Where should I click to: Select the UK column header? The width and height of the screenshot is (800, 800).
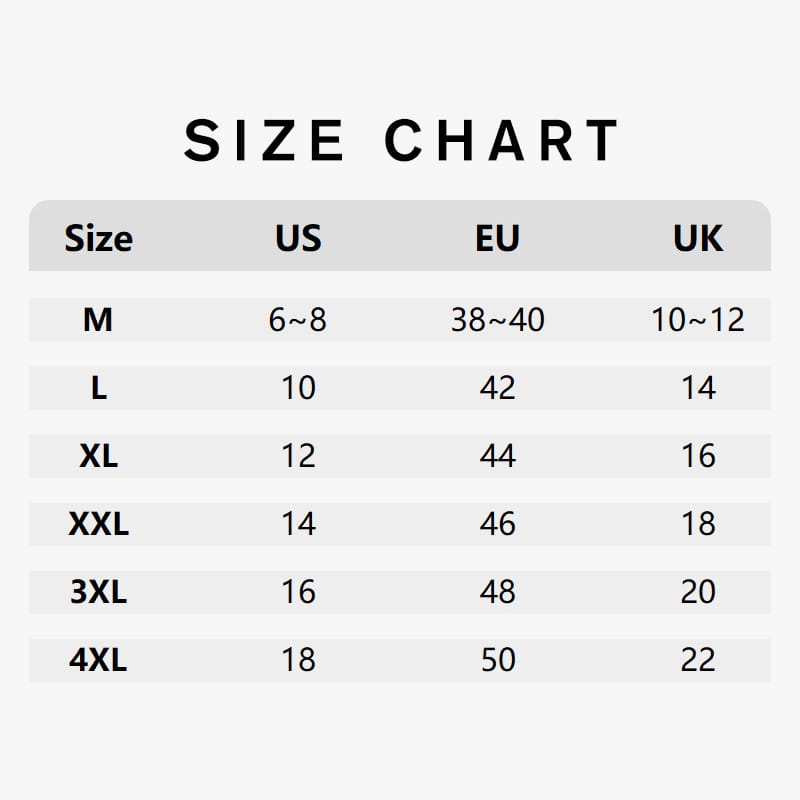point(697,238)
